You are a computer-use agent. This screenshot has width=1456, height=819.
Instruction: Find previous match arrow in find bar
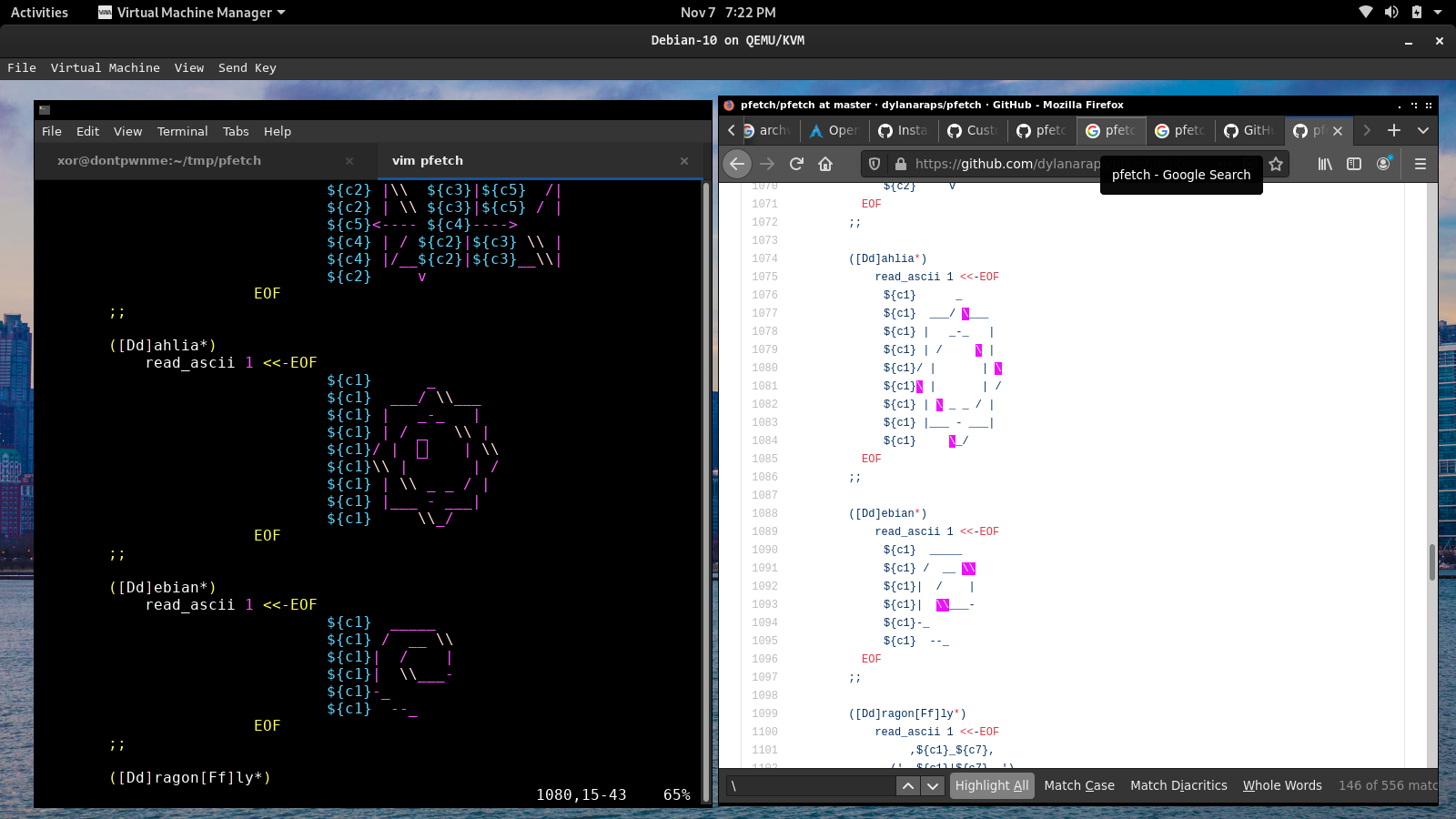pyautogui.click(x=908, y=785)
